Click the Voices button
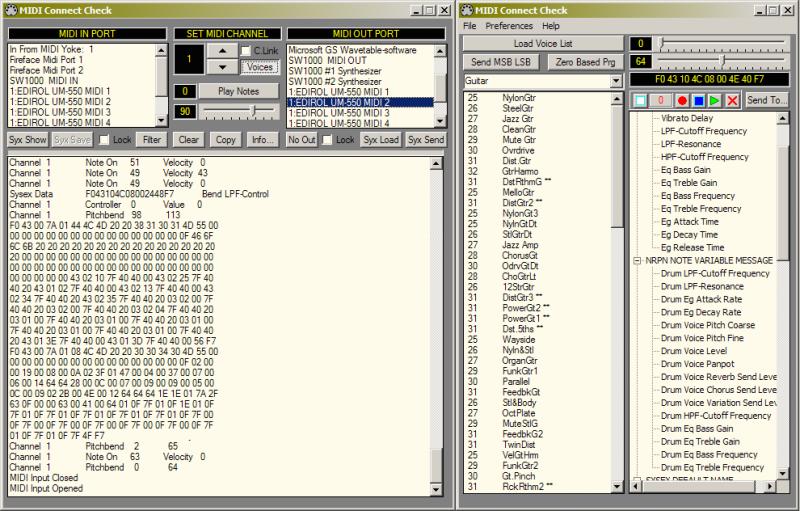The width and height of the screenshot is (800, 511). click(260, 67)
